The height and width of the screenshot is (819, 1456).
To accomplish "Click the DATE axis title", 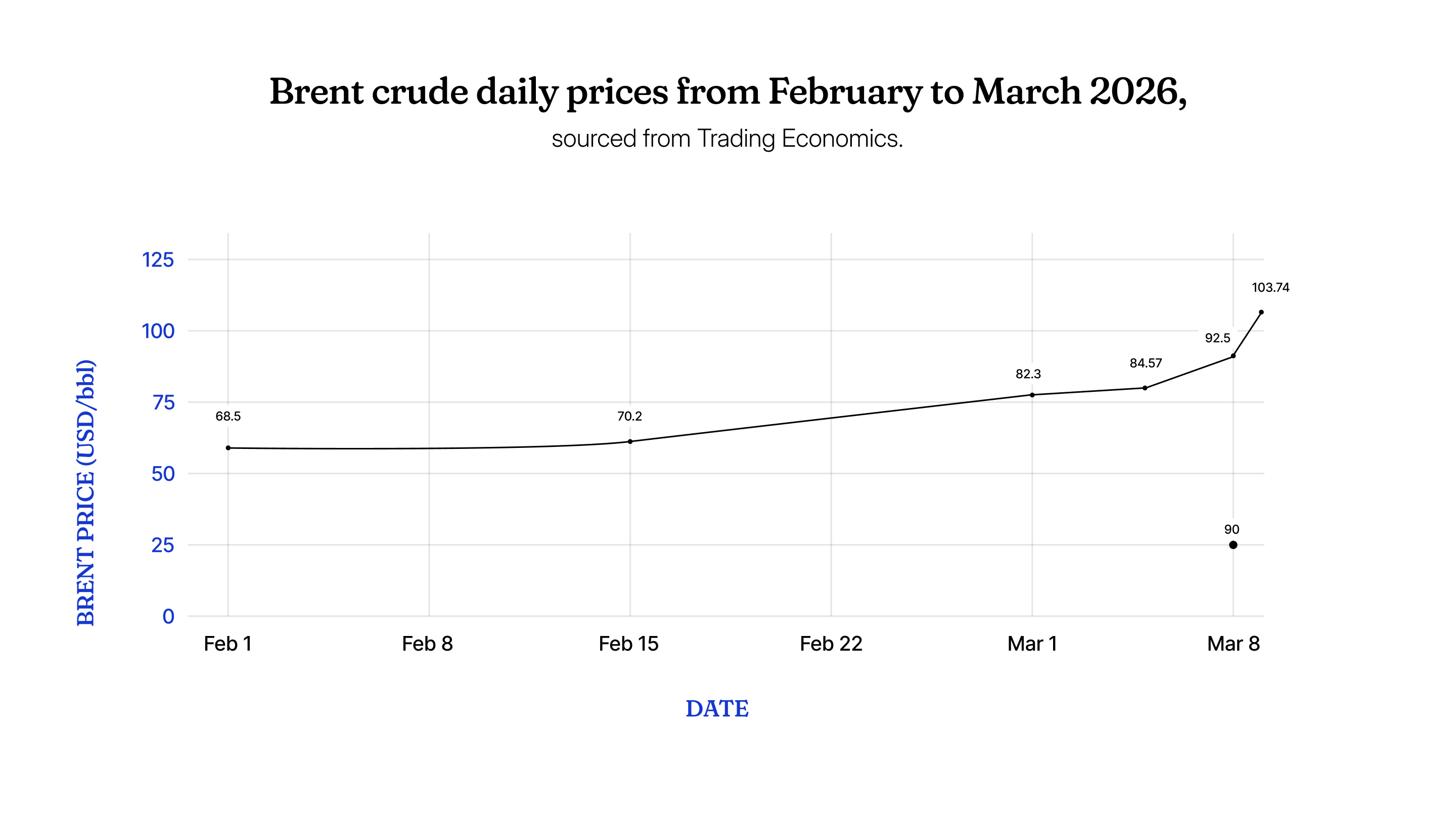I will (x=717, y=708).
